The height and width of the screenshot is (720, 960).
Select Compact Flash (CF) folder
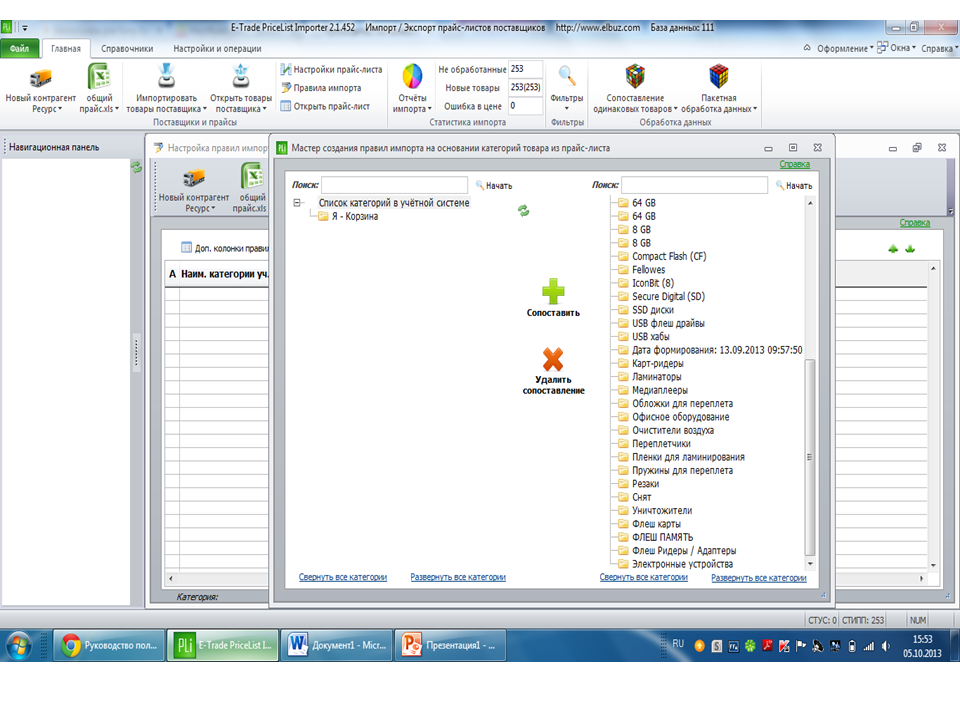(669, 256)
